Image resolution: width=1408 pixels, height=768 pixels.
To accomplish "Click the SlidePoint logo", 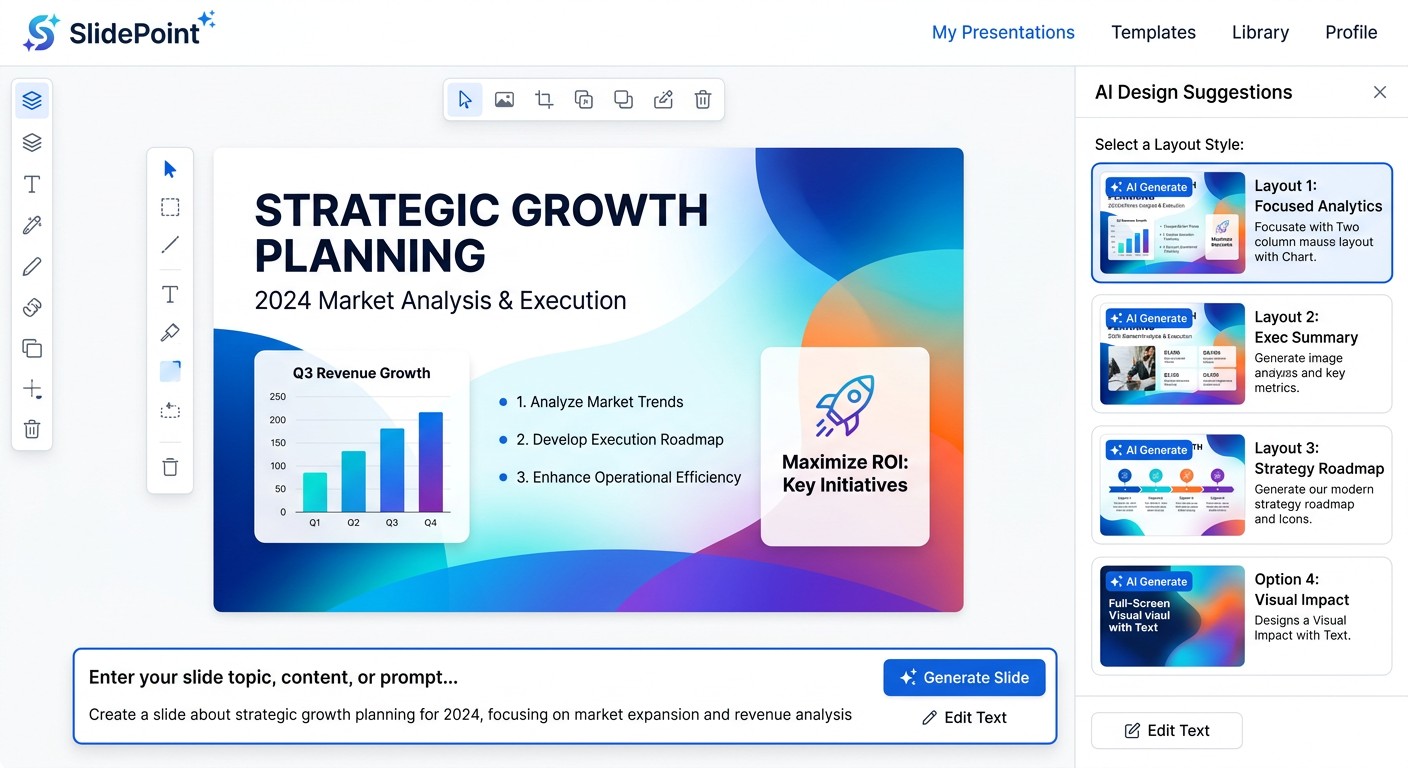I will coord(118,32).
